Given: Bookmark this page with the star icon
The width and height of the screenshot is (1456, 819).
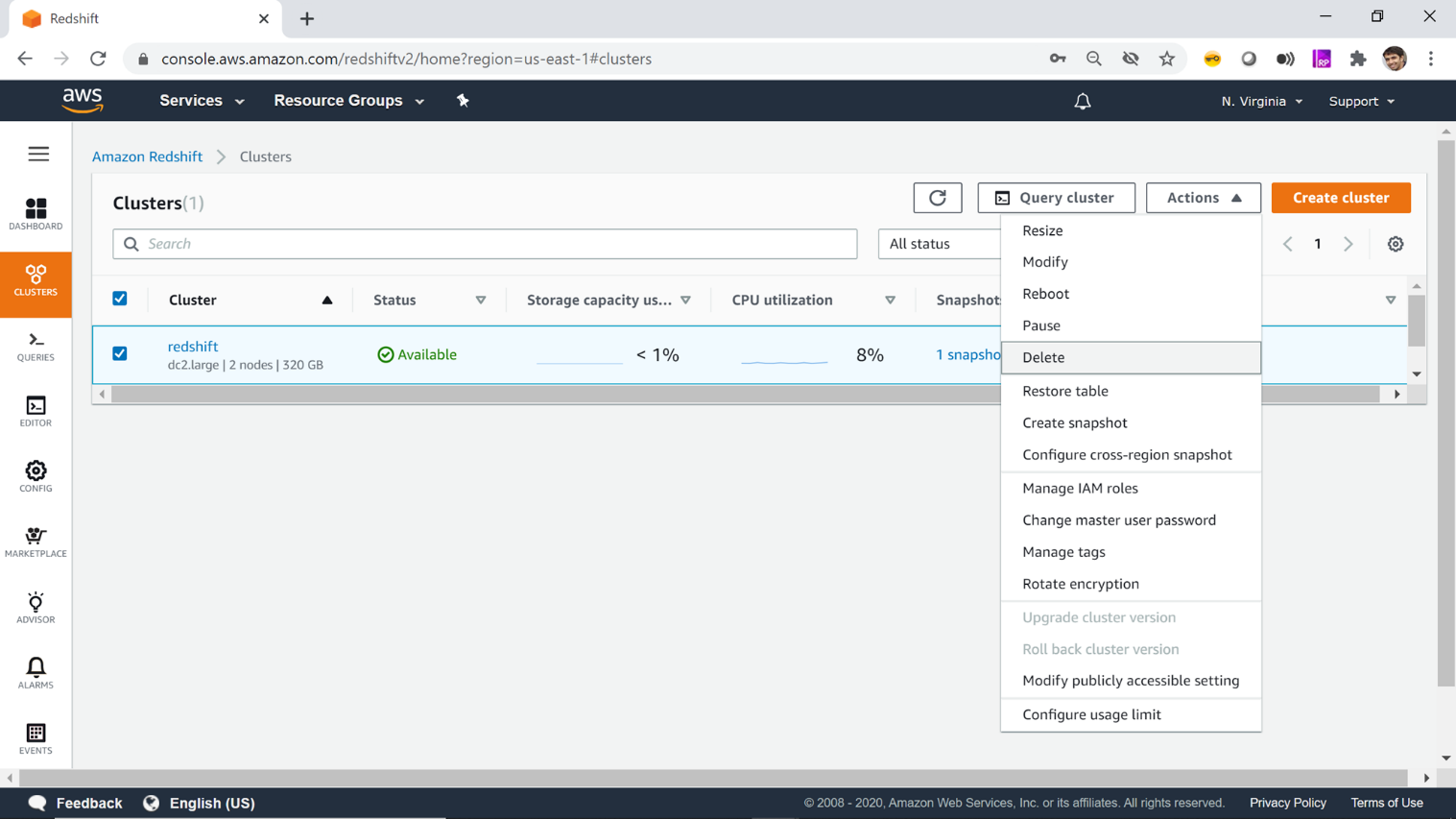Looking at the screenshot, I should pos(1167,59).
